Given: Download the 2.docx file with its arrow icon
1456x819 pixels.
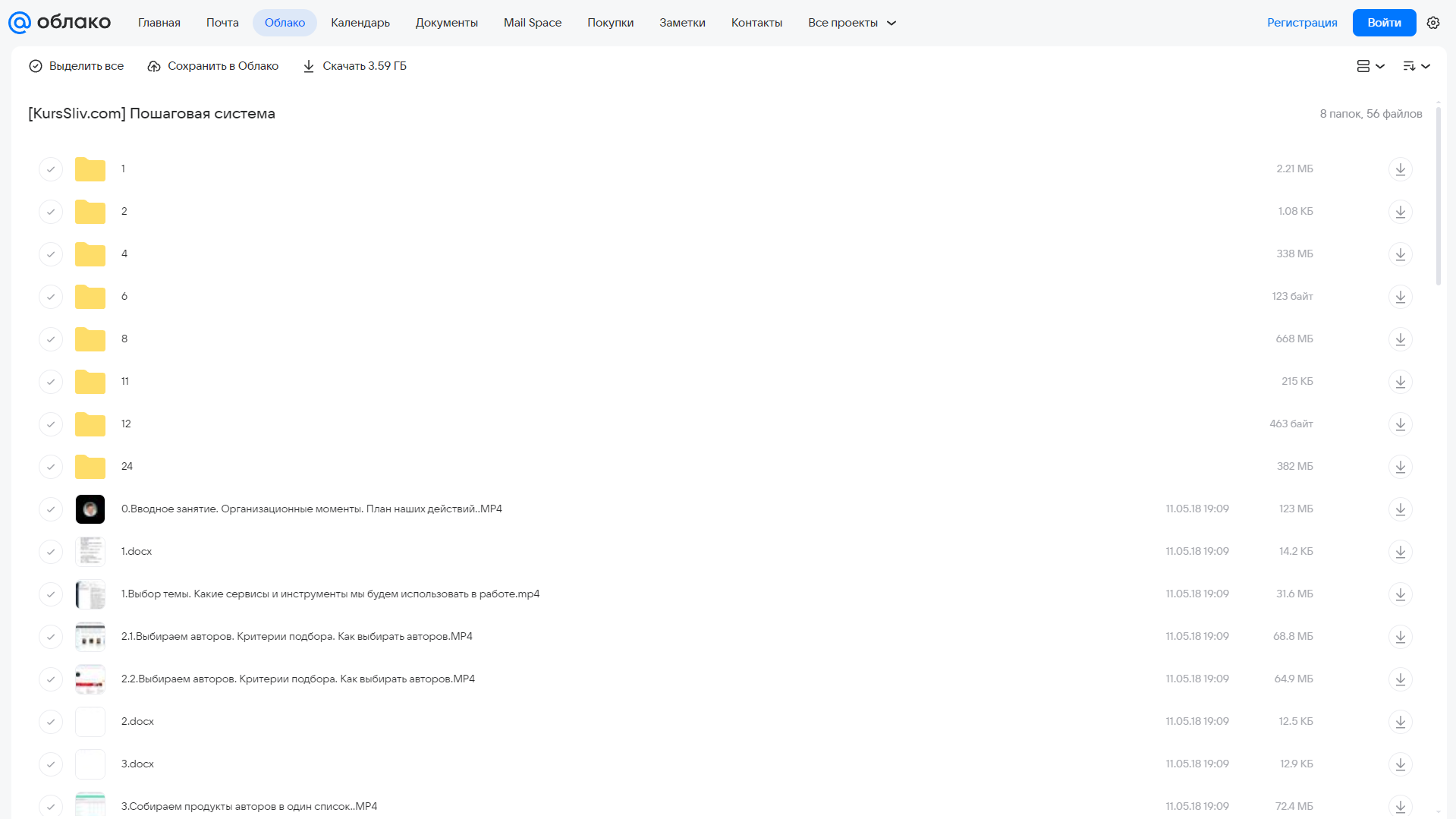Looking at the screenshot, I should coord(1400,721).
